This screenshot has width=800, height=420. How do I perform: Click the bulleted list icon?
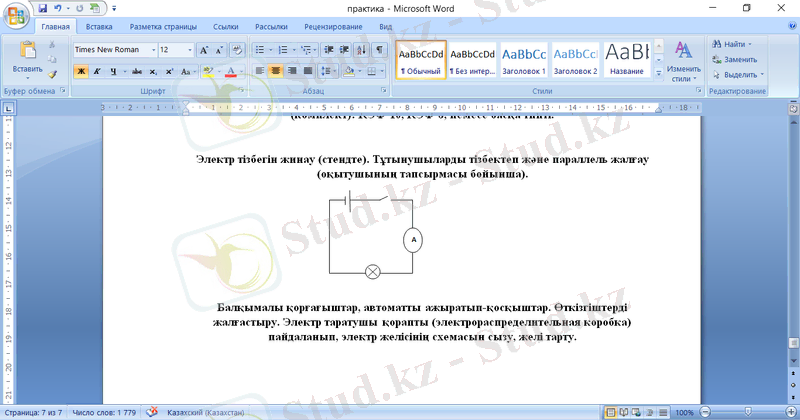[x=260, y=49]
